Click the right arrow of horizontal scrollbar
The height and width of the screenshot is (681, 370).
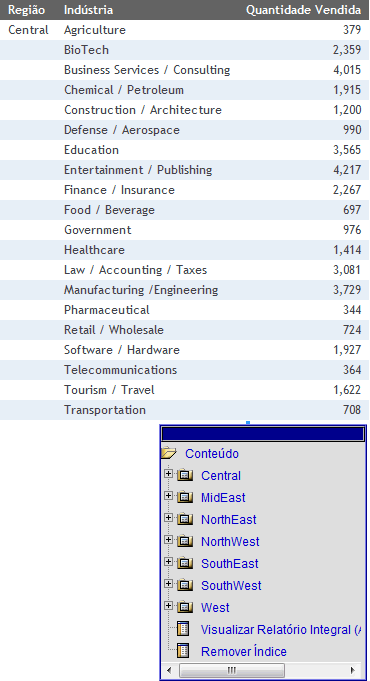(352, 670)
